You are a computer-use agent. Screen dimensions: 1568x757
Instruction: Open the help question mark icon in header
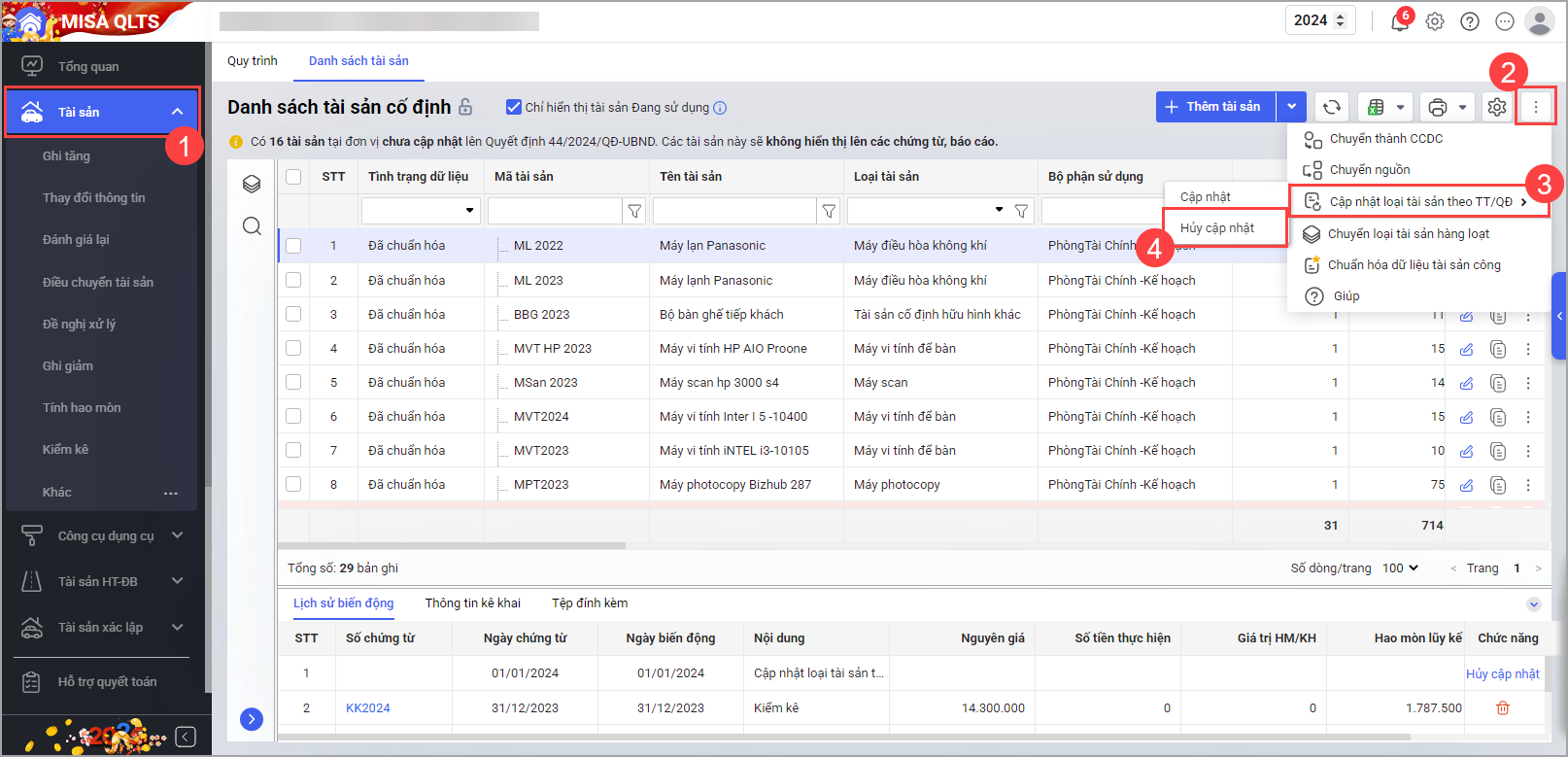tap(1470, 21)
